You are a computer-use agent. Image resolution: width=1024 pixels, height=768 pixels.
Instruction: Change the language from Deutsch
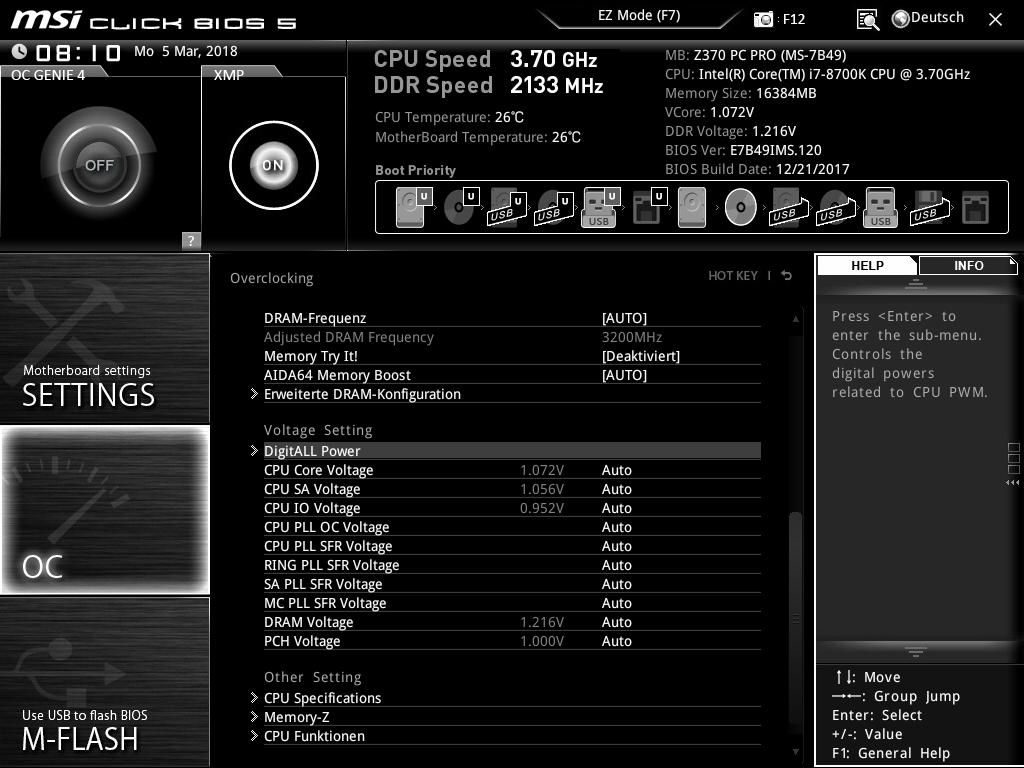937,18
